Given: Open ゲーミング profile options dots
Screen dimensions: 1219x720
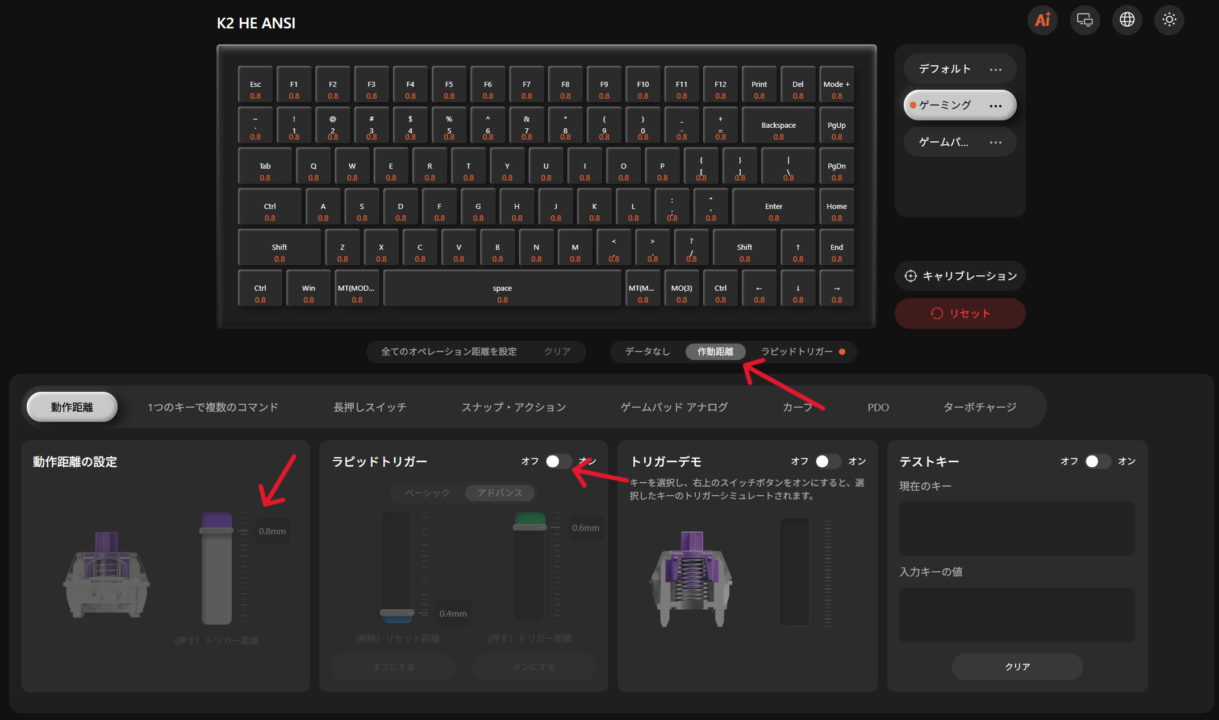Looking at the screenshot, I should [995, 105].
